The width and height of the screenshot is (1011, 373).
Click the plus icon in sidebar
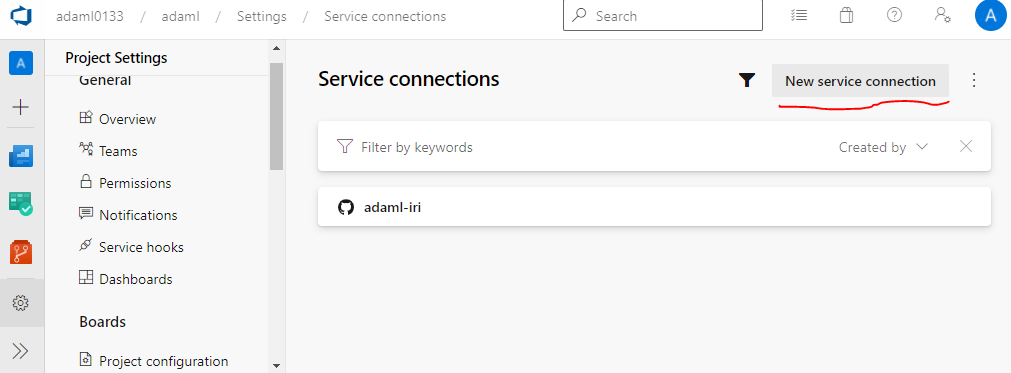(x=21, y=107)
